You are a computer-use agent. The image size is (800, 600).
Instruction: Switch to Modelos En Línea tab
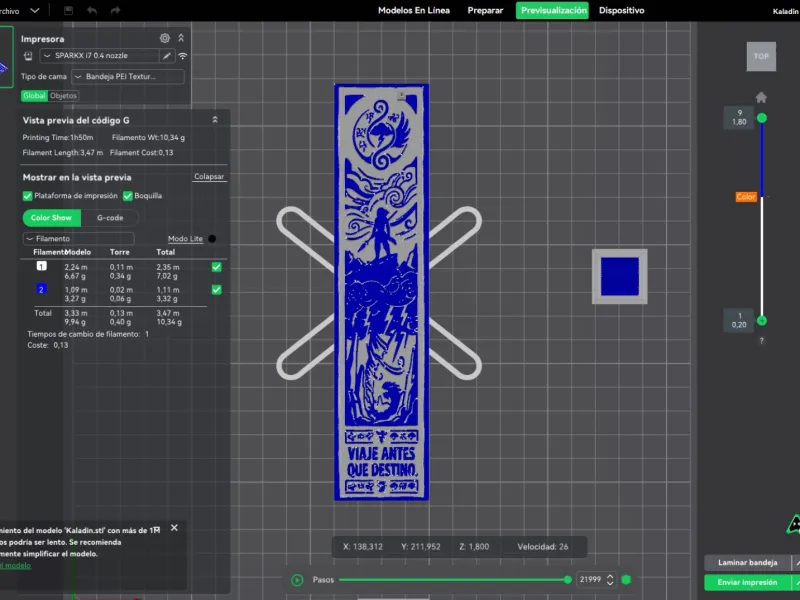tap(414, 10)
